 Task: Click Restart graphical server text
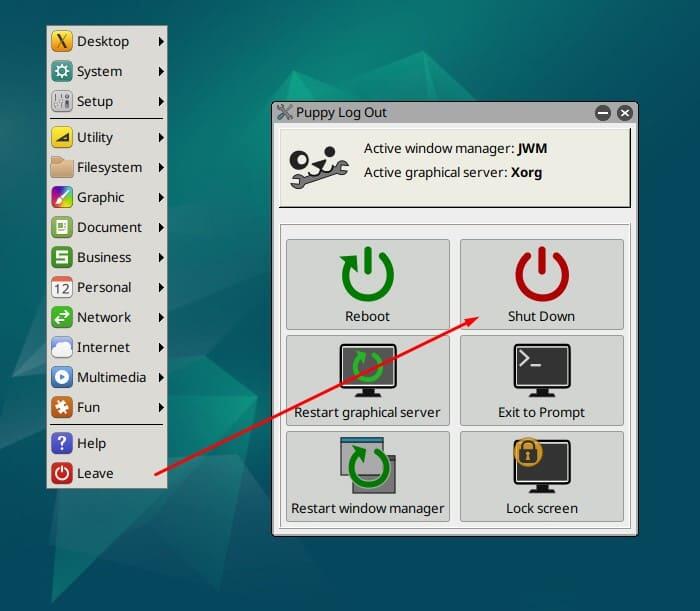coord(367,412)
